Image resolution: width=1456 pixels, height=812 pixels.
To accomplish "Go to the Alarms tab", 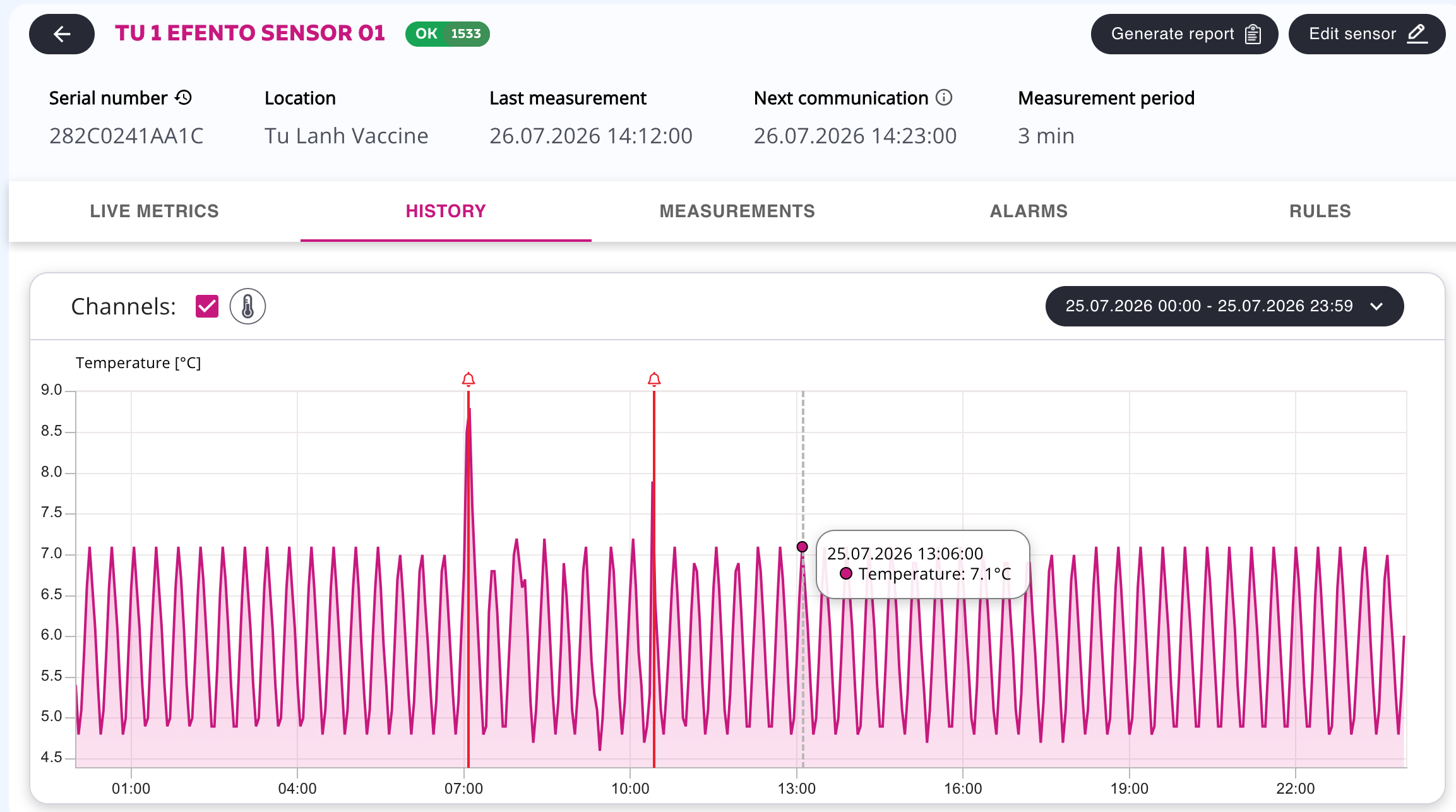I will [1029, 211].
